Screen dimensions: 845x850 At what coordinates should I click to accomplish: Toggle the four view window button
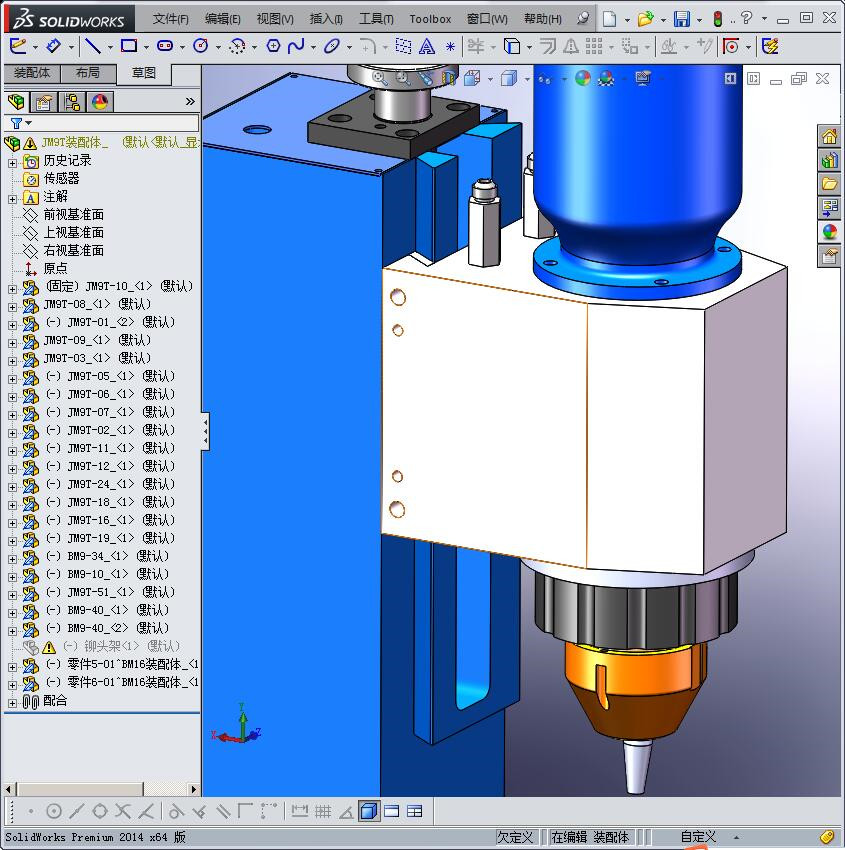(415, 812)
